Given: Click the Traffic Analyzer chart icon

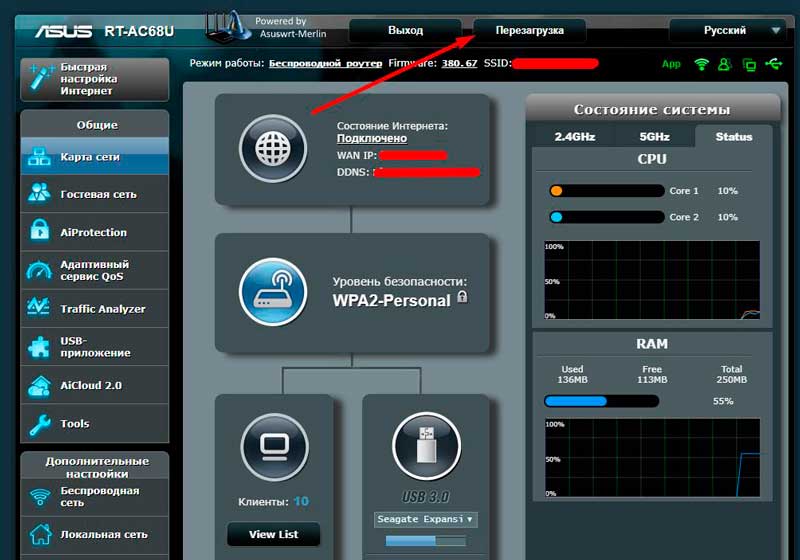Looking at the screenshot, I should point(39,308).
